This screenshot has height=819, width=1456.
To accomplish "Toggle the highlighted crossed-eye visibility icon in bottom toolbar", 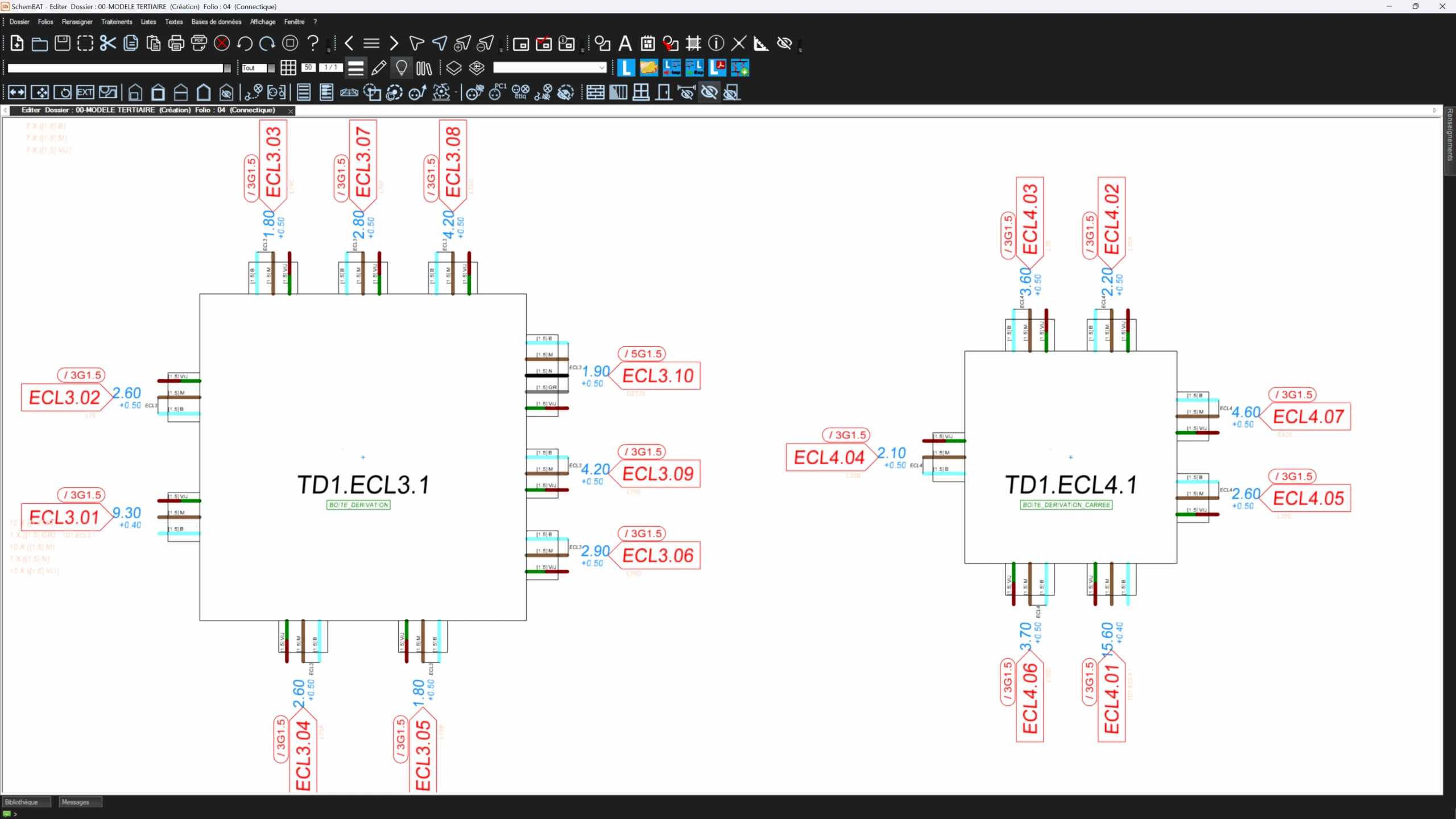I will (709, 92).
